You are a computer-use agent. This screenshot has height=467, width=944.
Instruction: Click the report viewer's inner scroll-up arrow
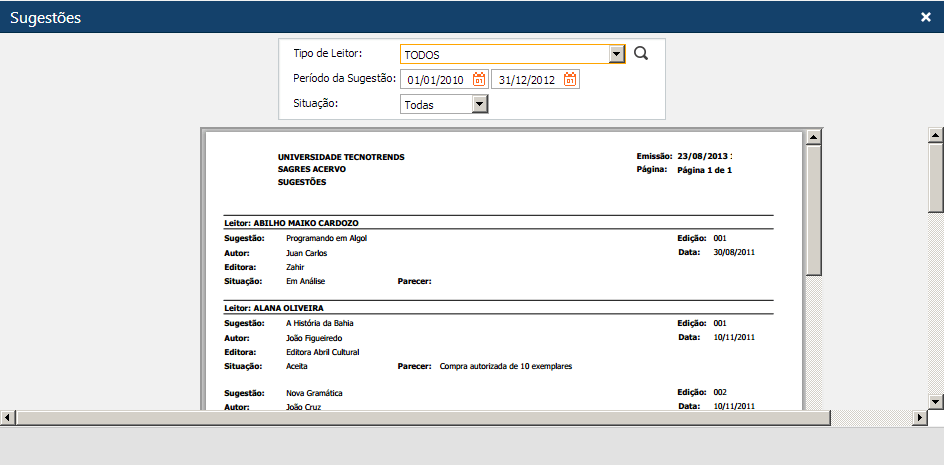tap(813, 137)
